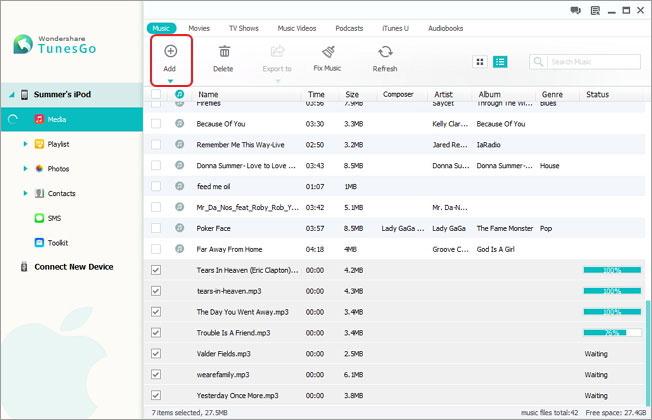The height and width of the screenshot is (420, 652).
Task: Click the Fix Music brush icon
Action: click(328, 52)
